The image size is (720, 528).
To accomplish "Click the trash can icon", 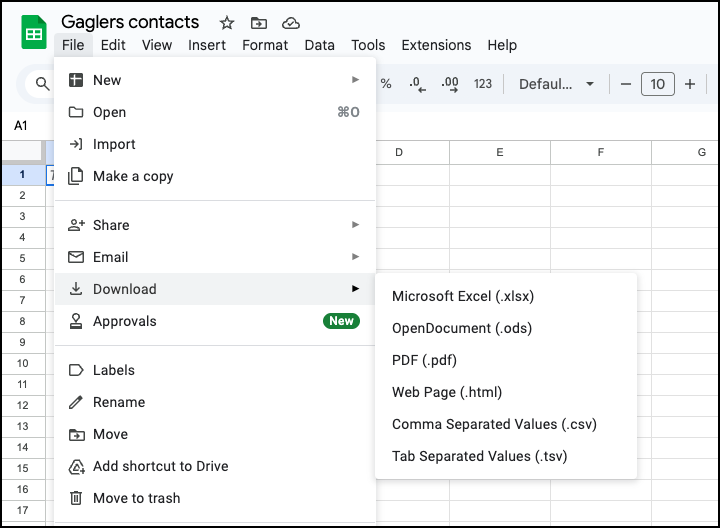I will pyautogui.click(x=76, y=498).
